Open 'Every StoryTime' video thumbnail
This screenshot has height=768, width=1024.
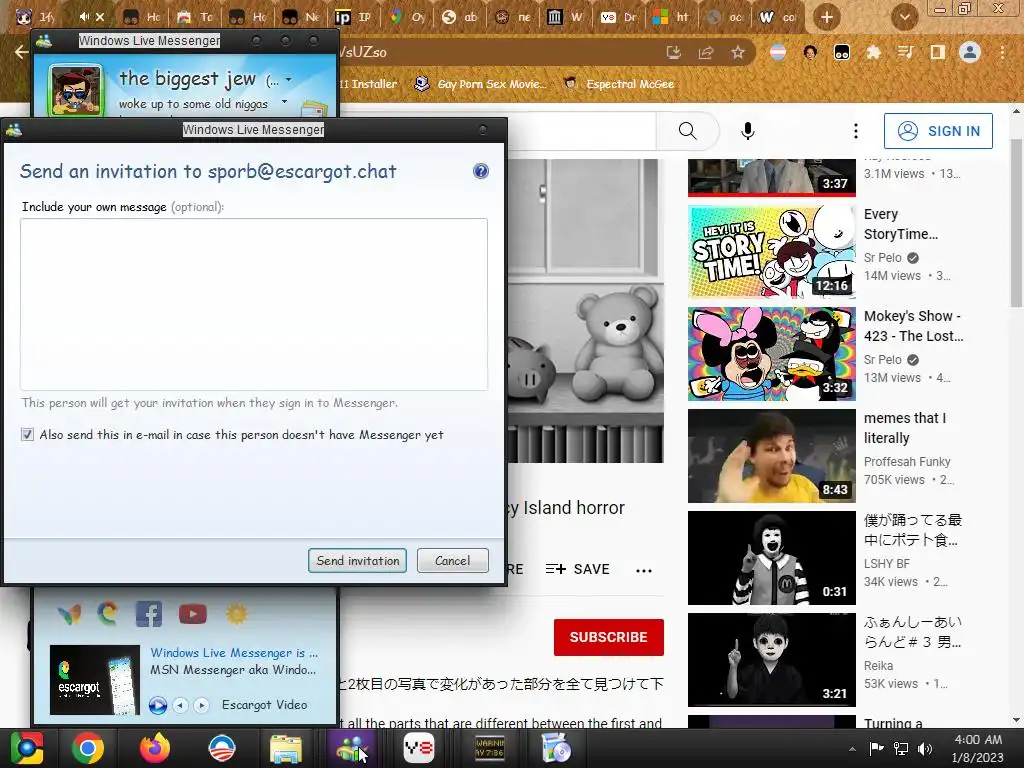pyautogui.click(x=772, y=252)
